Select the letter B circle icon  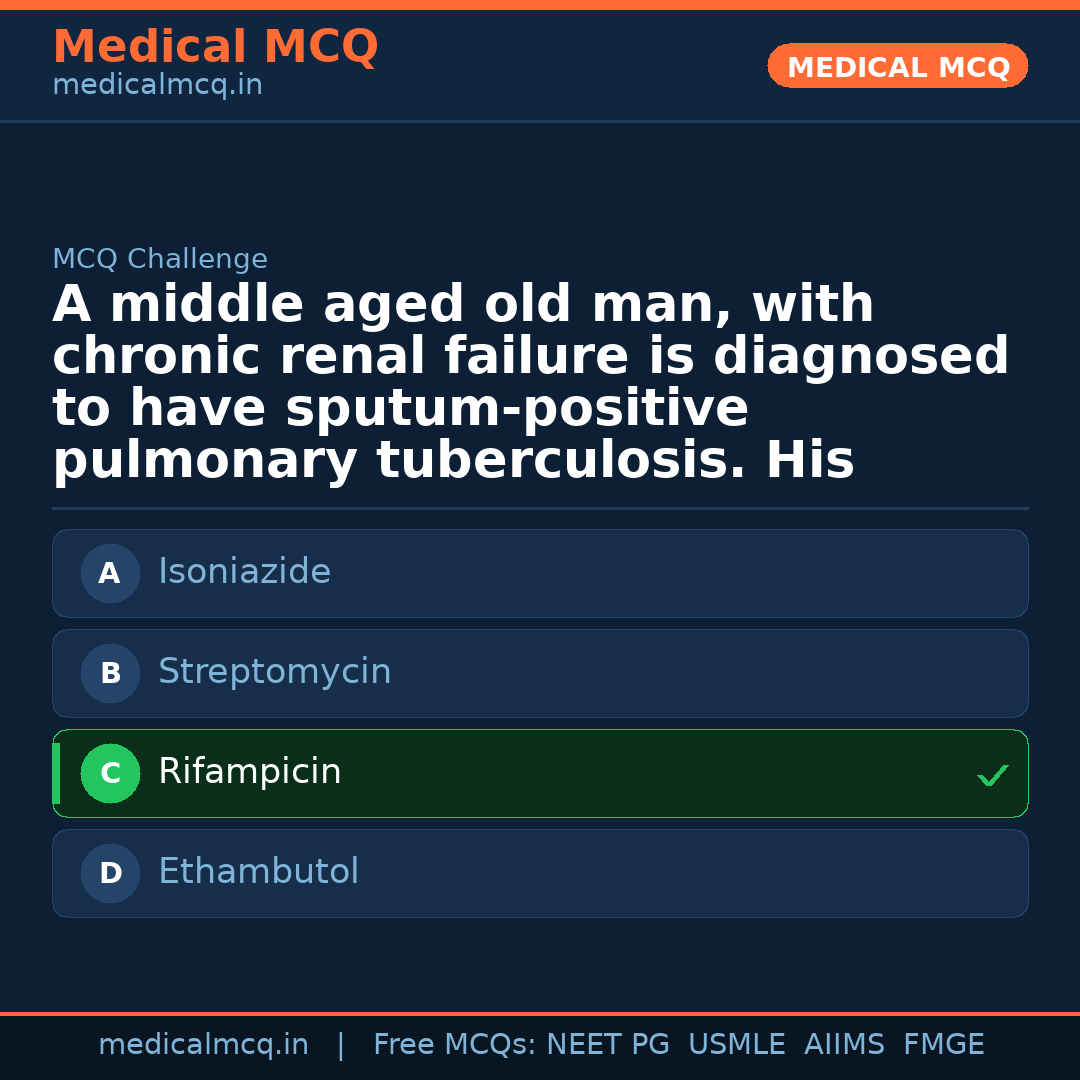pyautogui.click(x=110, y=673)
